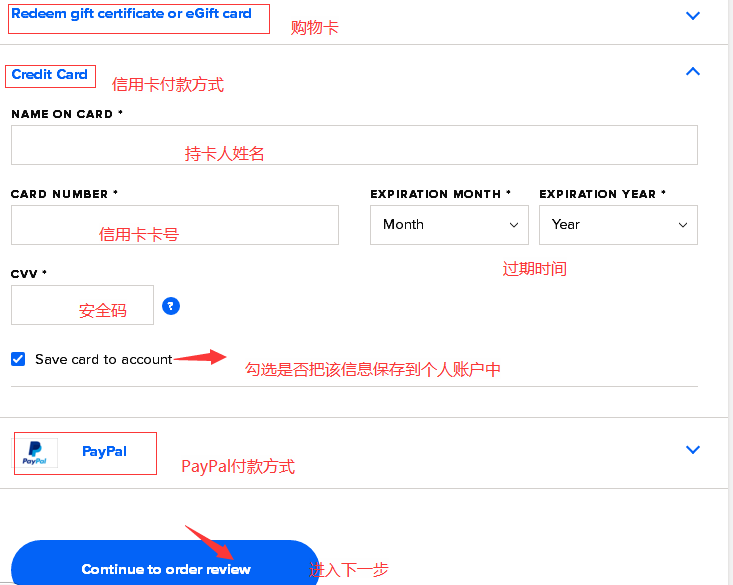Collapse the Credit Card section chevron
The height and width of the screenshot is (585, 733).
coord(692,72)
